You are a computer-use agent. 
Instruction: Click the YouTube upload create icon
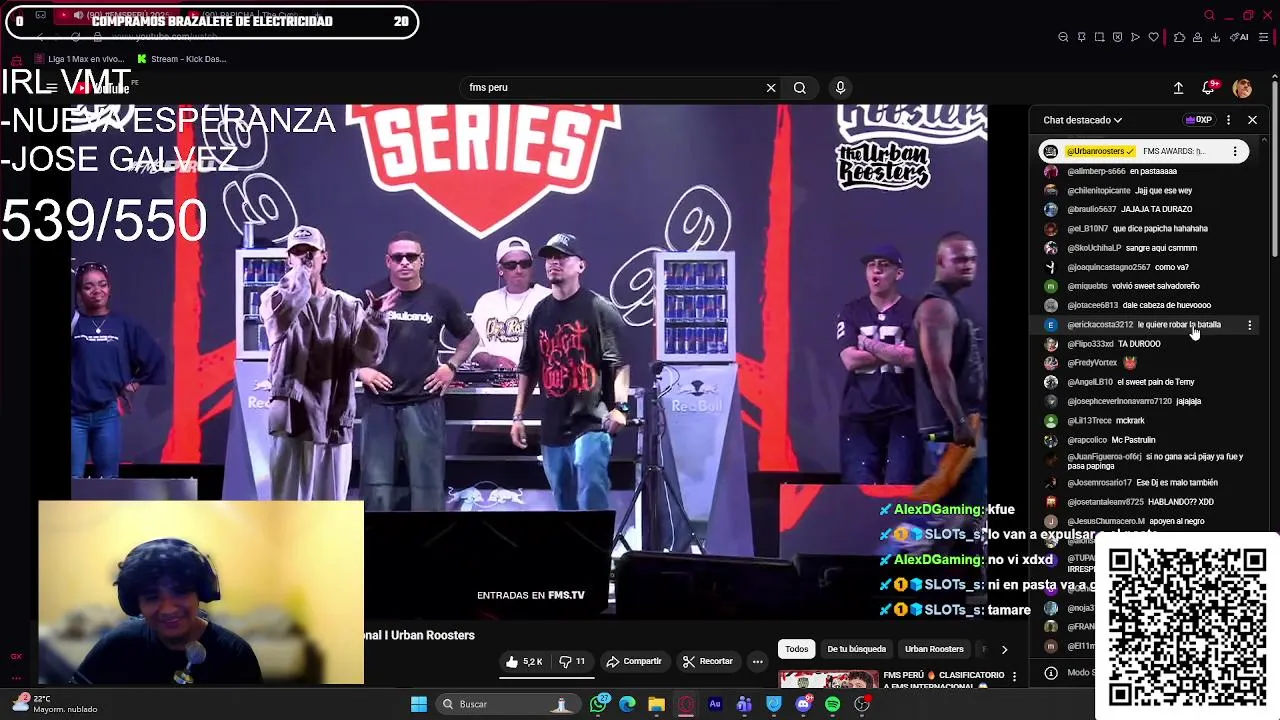coord(1178,88)
